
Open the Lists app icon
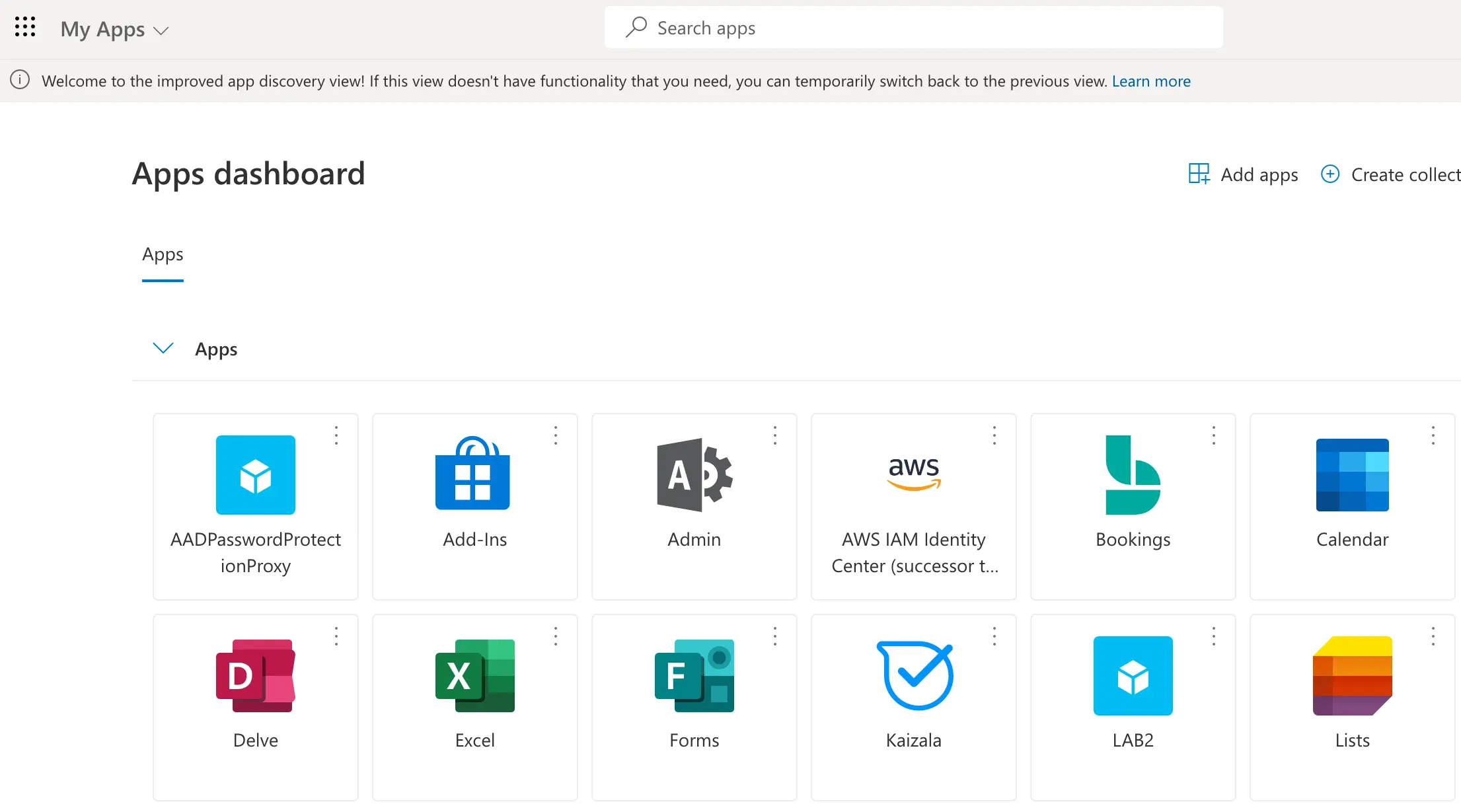pyautogui.click(x=1352, y=676)
